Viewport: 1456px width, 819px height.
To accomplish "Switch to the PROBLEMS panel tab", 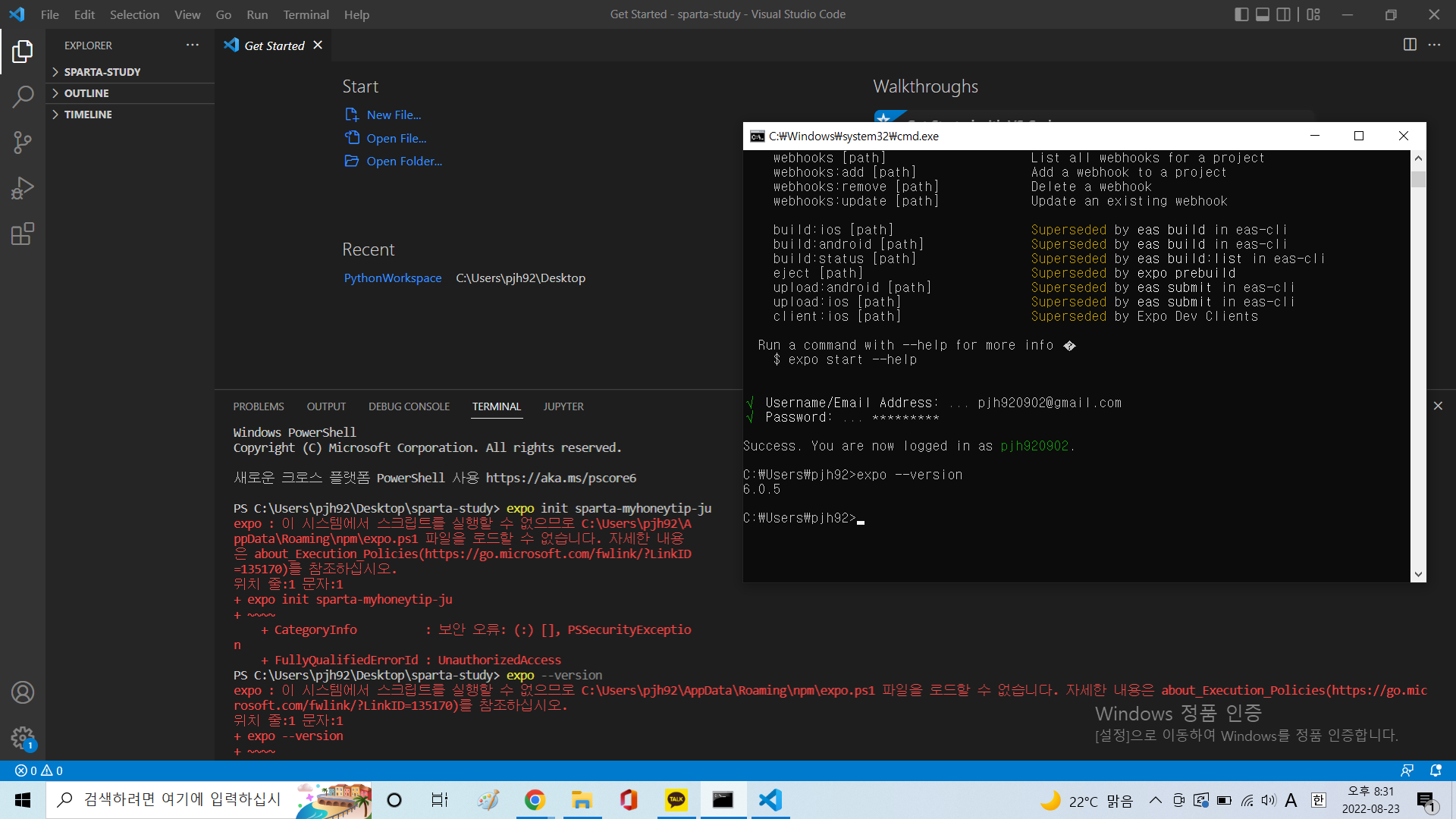I will pyautogui.click(x=259, y=406).
